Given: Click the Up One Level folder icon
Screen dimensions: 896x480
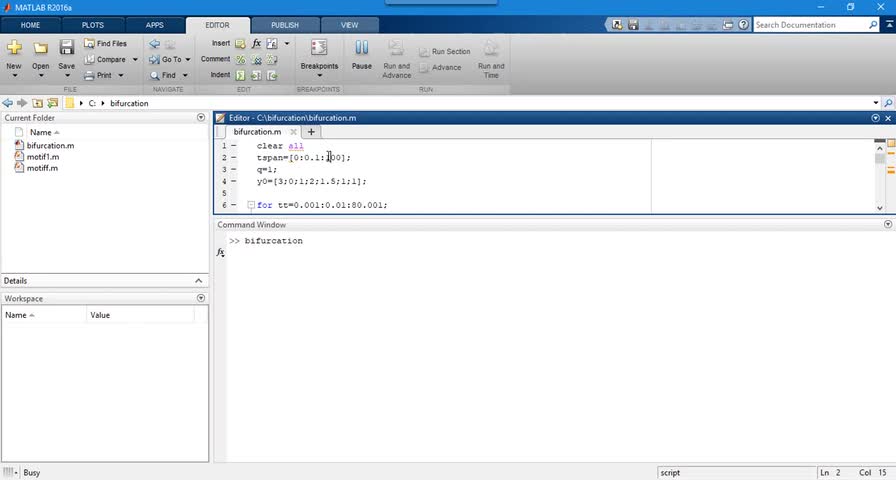Looking at the screenshot, I should tap(37, 103).
